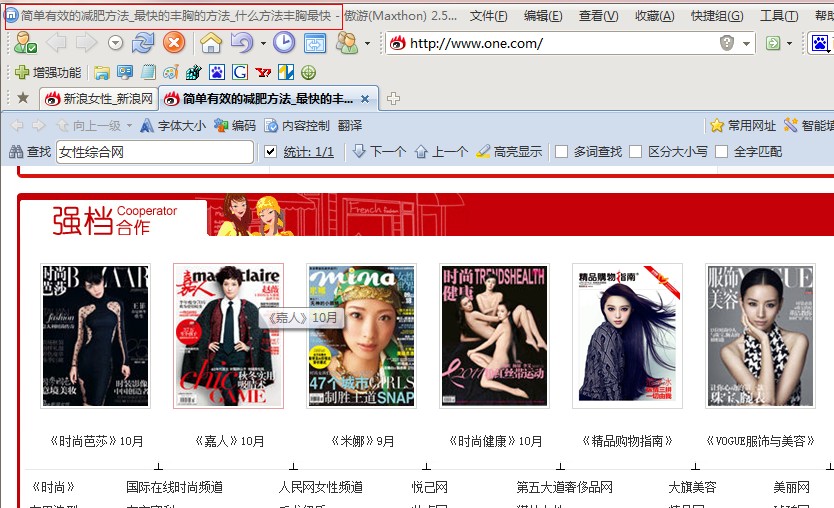The height and width of the screenshot is (508, 834).
Task: Open the Marie Claire 嘉人 magazine cover
Action: (x=228, y=336)
